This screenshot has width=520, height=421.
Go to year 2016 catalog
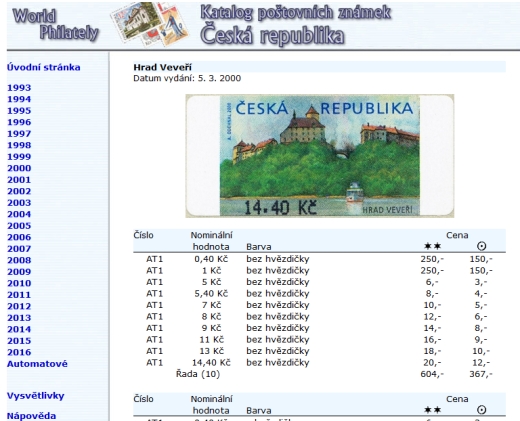[x=19, y=352]
